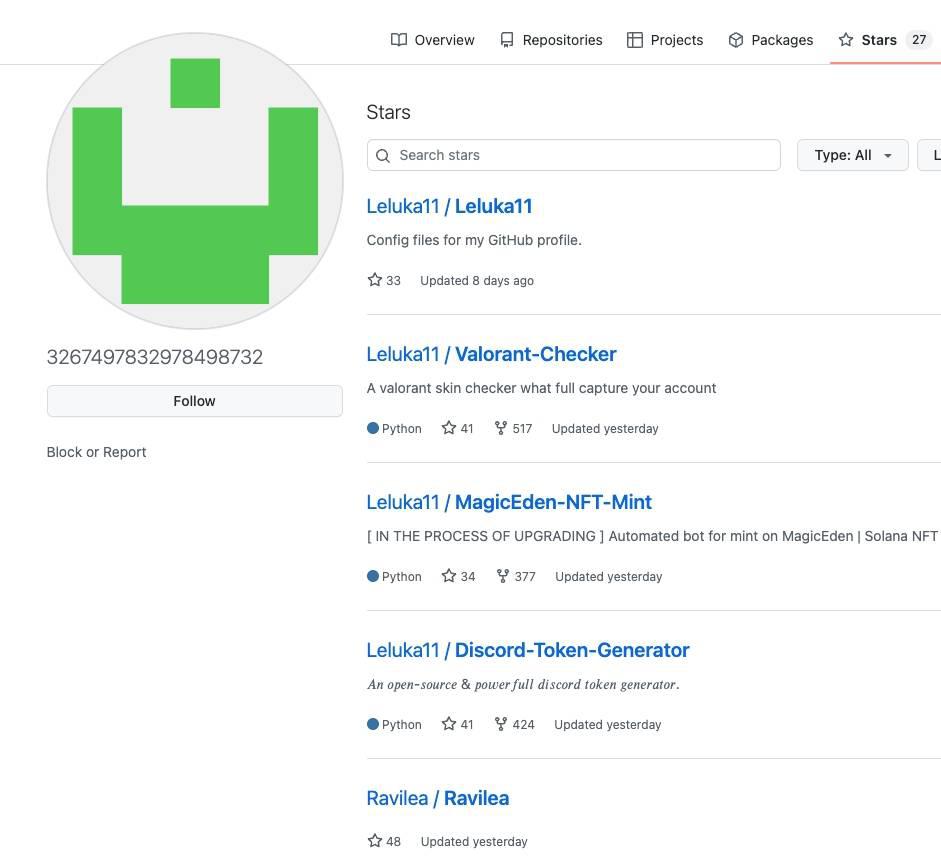Screen dimensions: 941x864
Task: Click the Follow button
Action: (x=194, y=401)
